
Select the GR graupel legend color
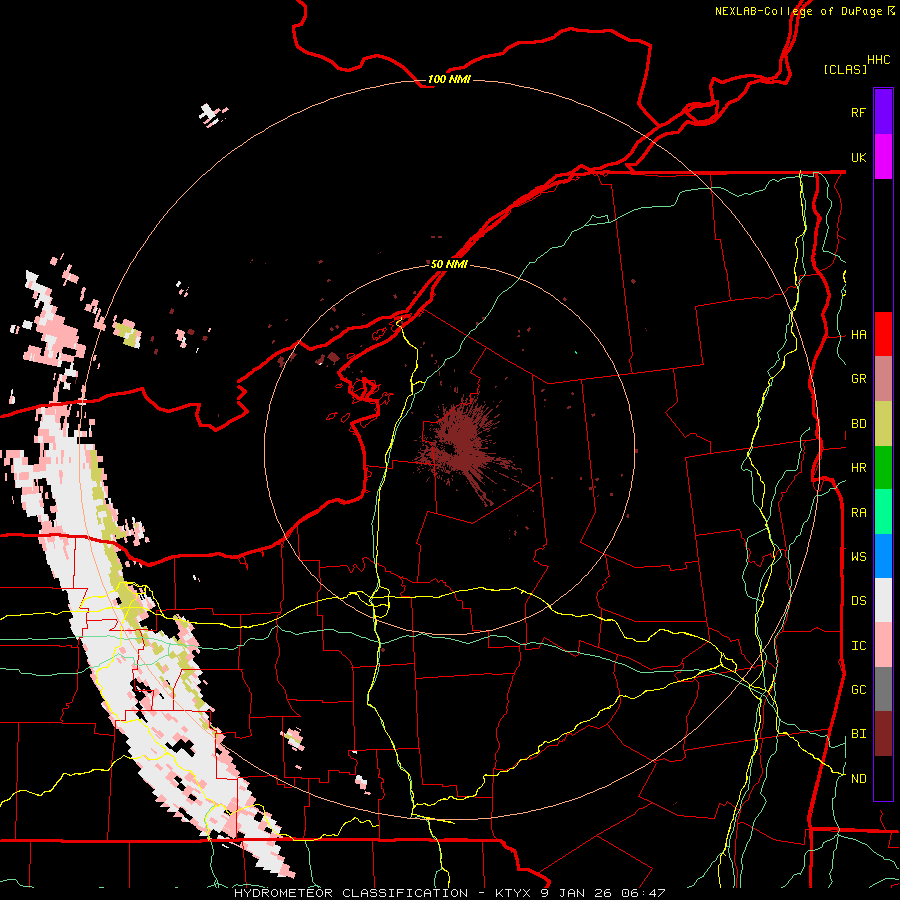tap(883, 379)
